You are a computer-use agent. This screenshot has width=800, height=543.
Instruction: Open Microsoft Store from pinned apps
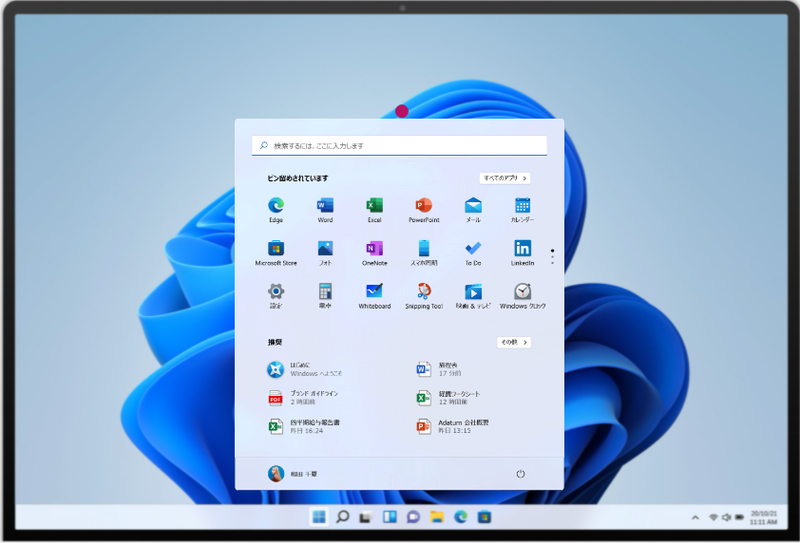(276, 253)
